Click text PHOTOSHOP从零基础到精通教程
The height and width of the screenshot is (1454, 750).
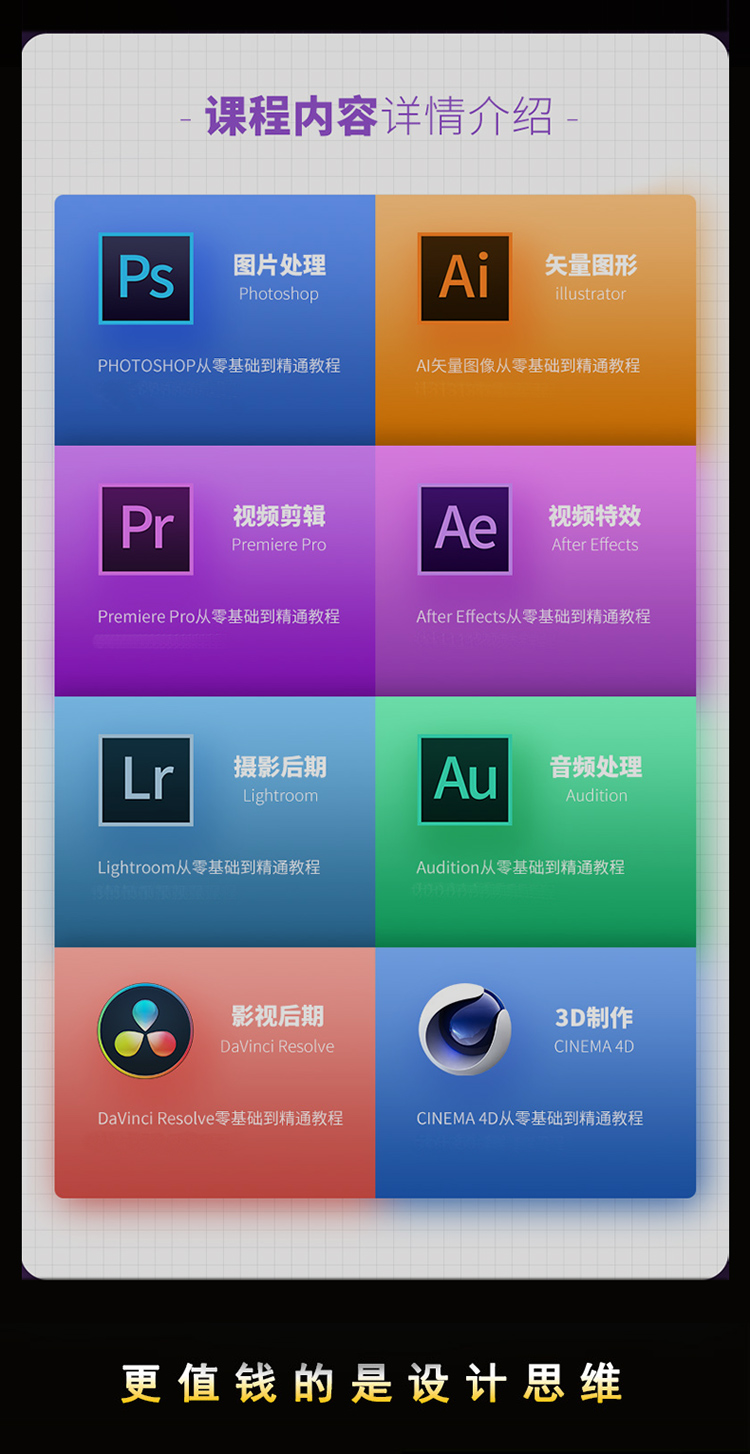(x=219, y=366)
